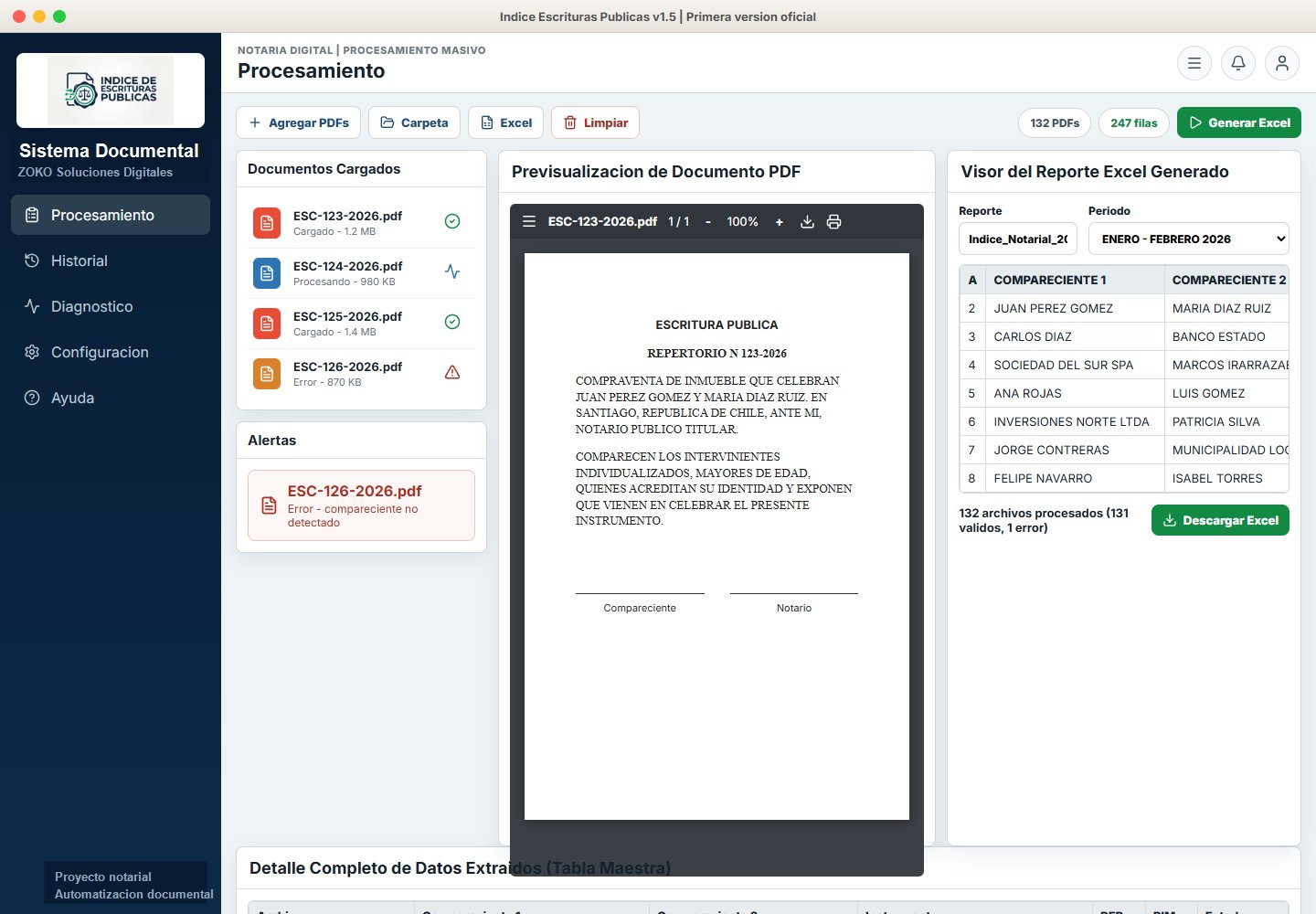Click Agregar PDFs button
The height and width of the screenshot is (914, 1316).
299,122
